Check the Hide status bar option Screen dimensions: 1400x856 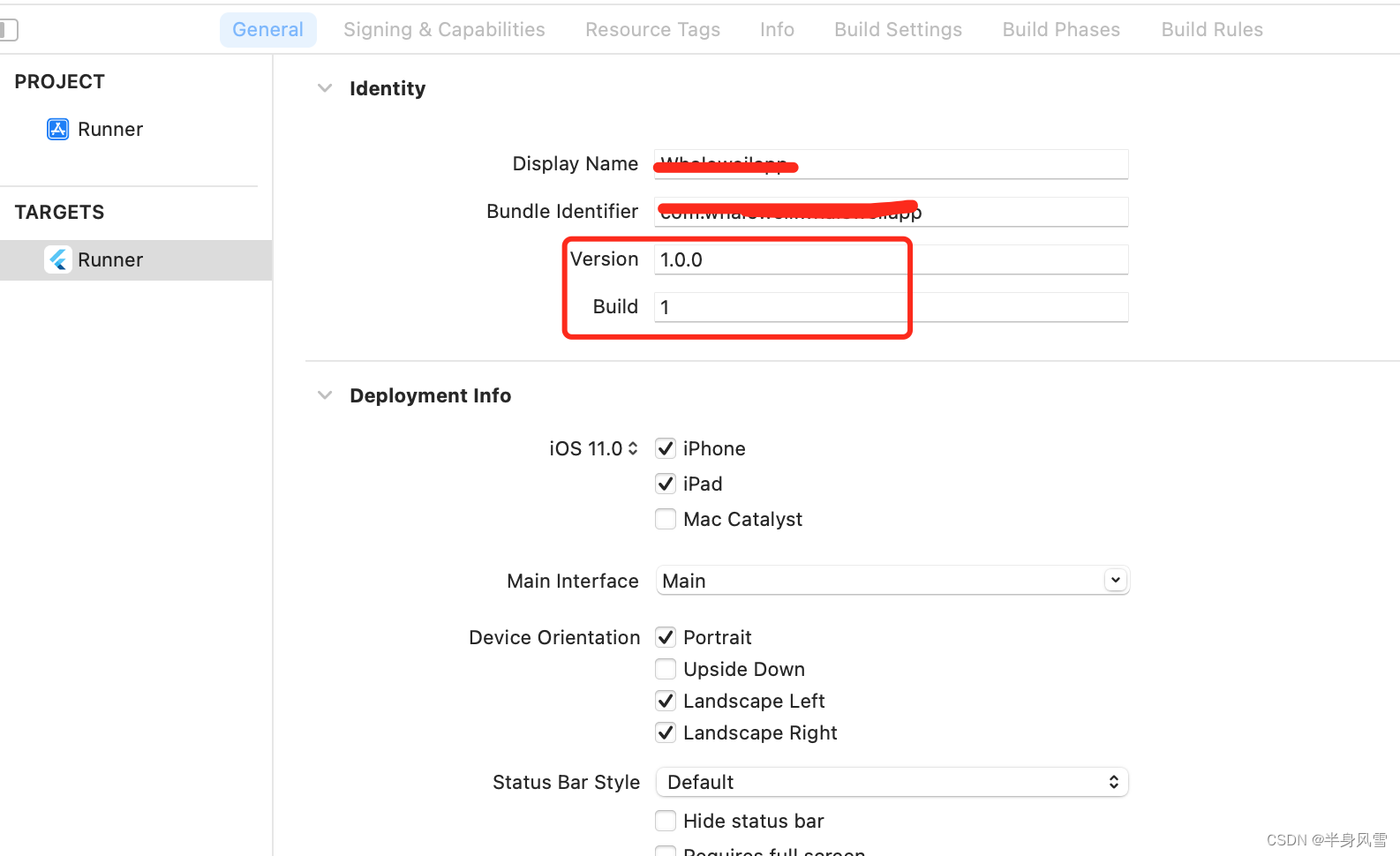(666, 822)
